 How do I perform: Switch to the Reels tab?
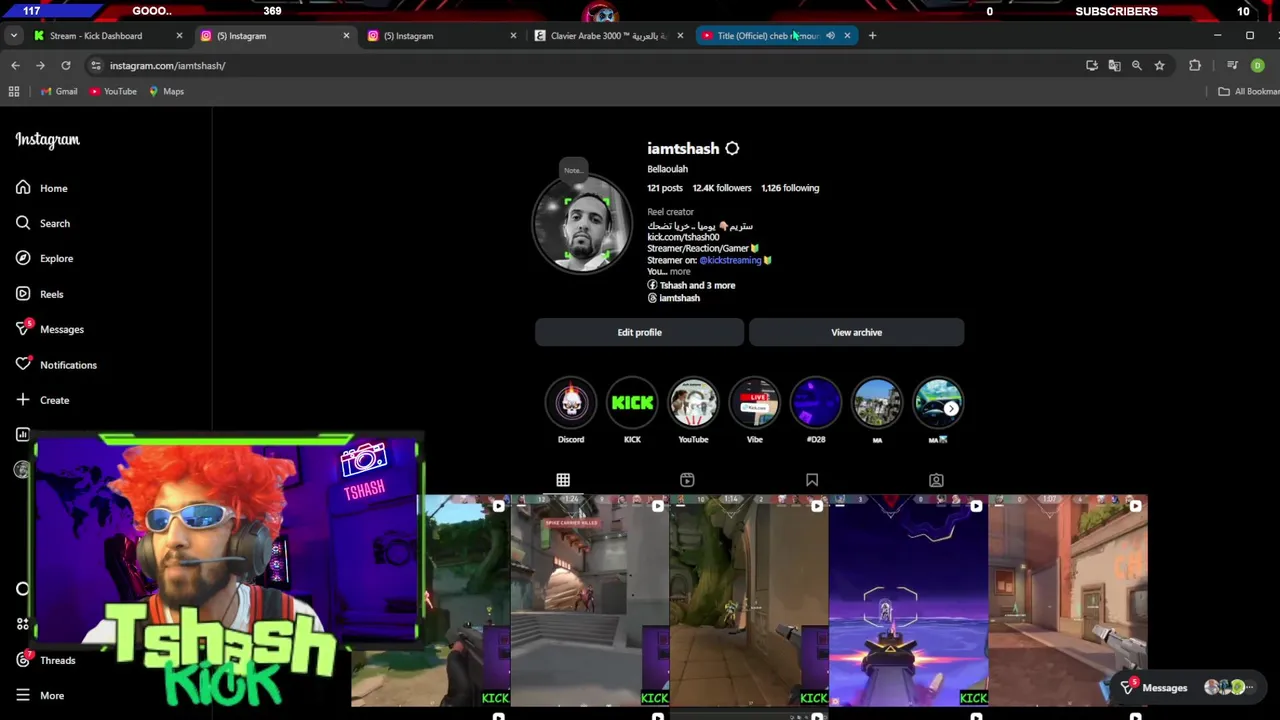tap(687, 480)
